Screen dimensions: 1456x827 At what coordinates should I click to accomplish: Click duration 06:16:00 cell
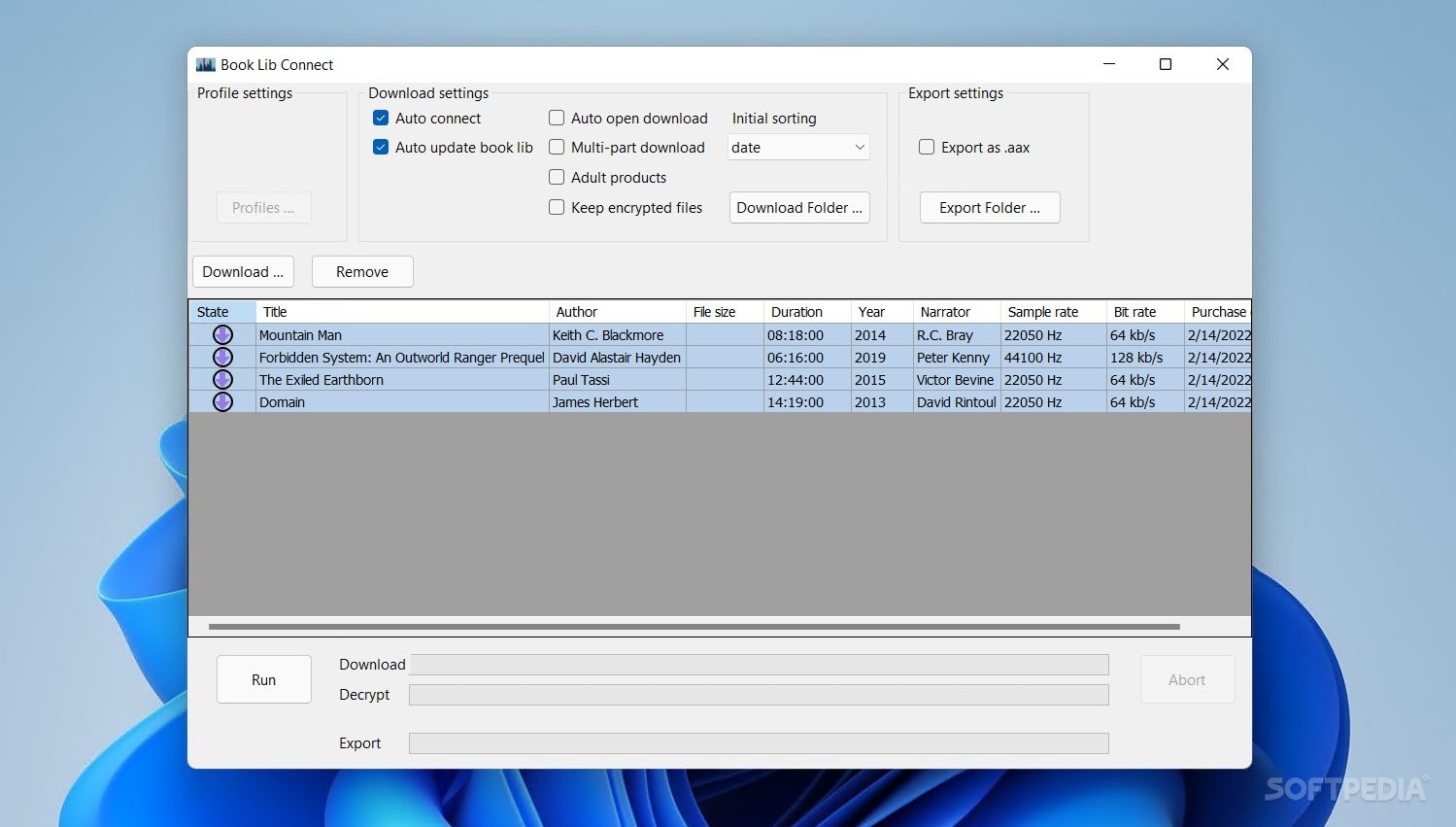coord(807,358)
